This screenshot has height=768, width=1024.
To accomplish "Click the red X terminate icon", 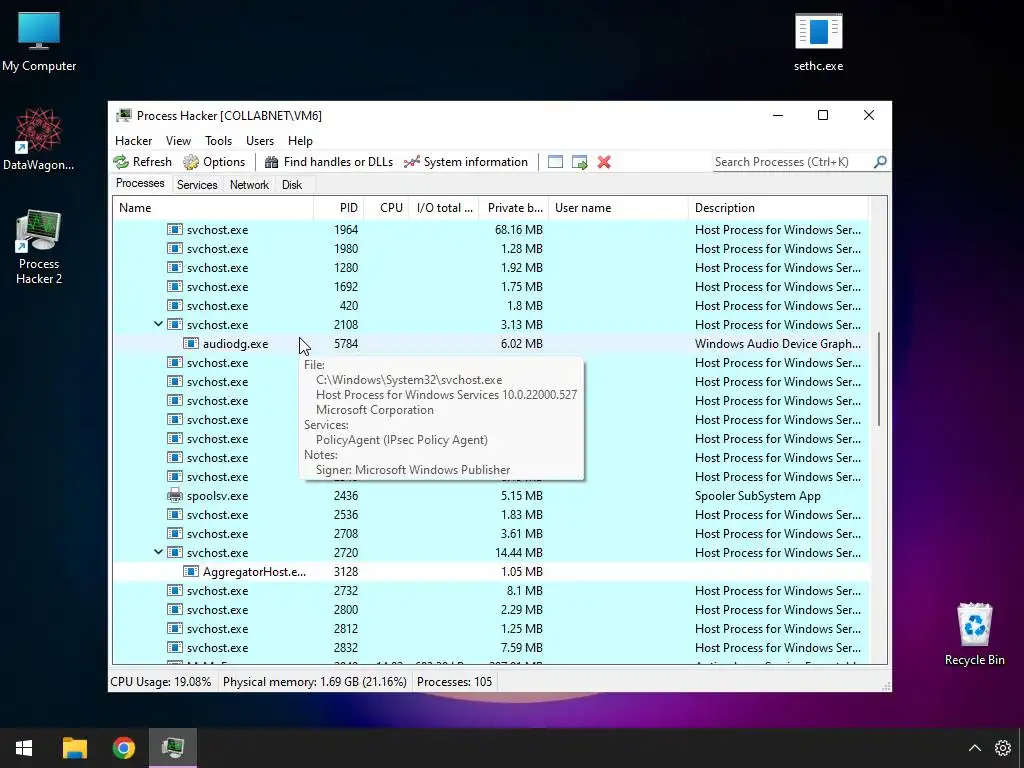I will tap(604, 162).
